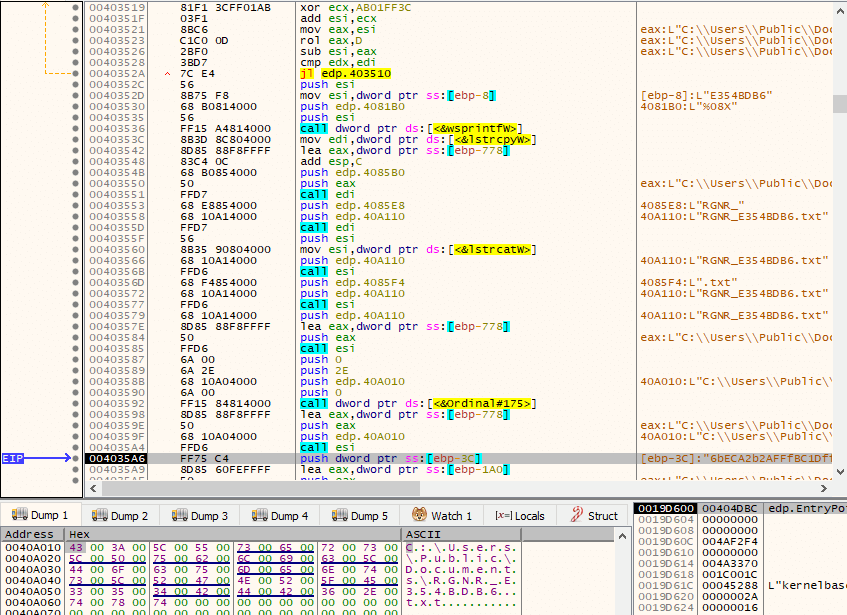The height and width of the screenshot is (615, 847).
Task: Toggle breakpoint bullet beside address 00403519
Action: click(x=75, y=8)
